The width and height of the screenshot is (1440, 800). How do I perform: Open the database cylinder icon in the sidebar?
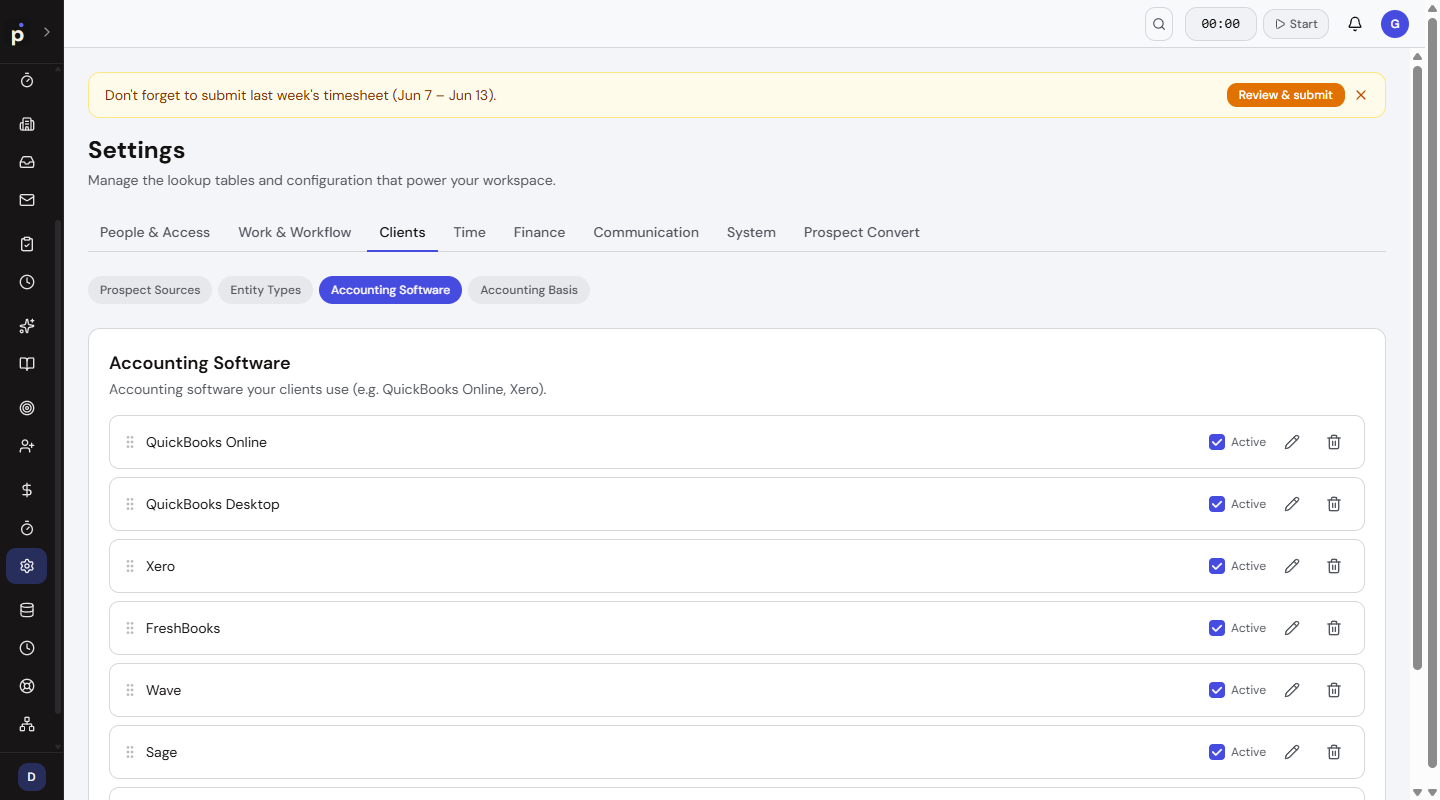coord(27,610)
